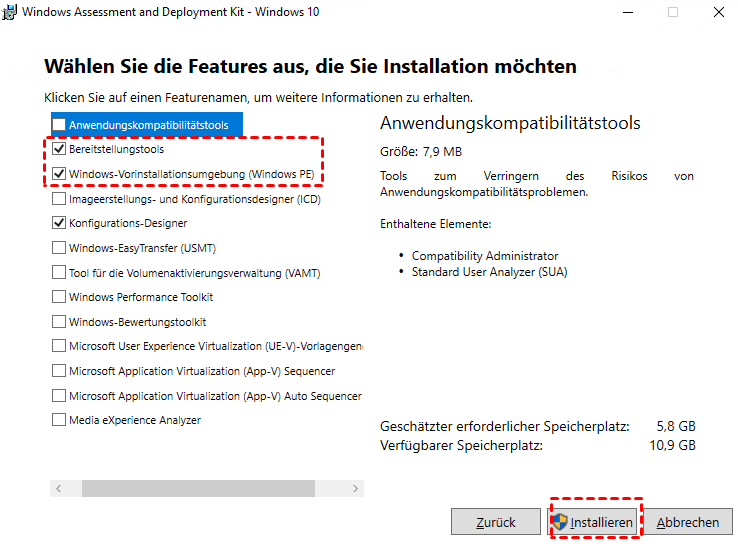Click the installer icon in the title bar

tap(9, 12)
